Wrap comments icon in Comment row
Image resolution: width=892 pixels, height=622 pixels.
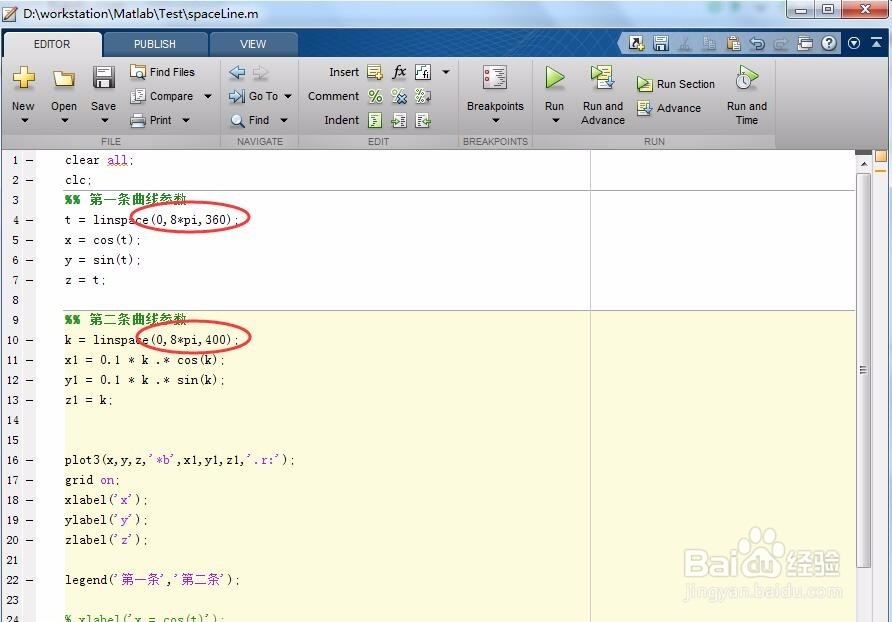(423, 96)
